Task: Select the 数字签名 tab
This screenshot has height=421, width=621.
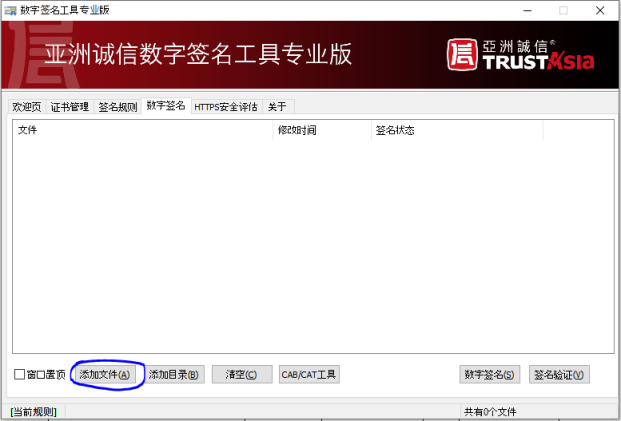Action: pos(166,105)
